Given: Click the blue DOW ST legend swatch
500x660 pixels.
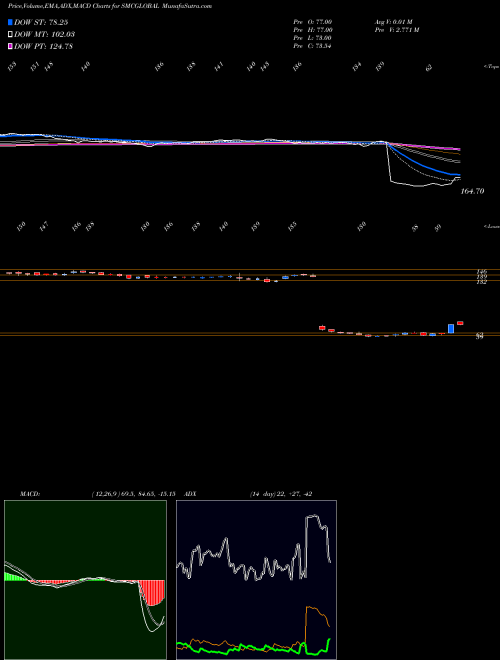Looking at the screenshot, I should tap(10, 22).
